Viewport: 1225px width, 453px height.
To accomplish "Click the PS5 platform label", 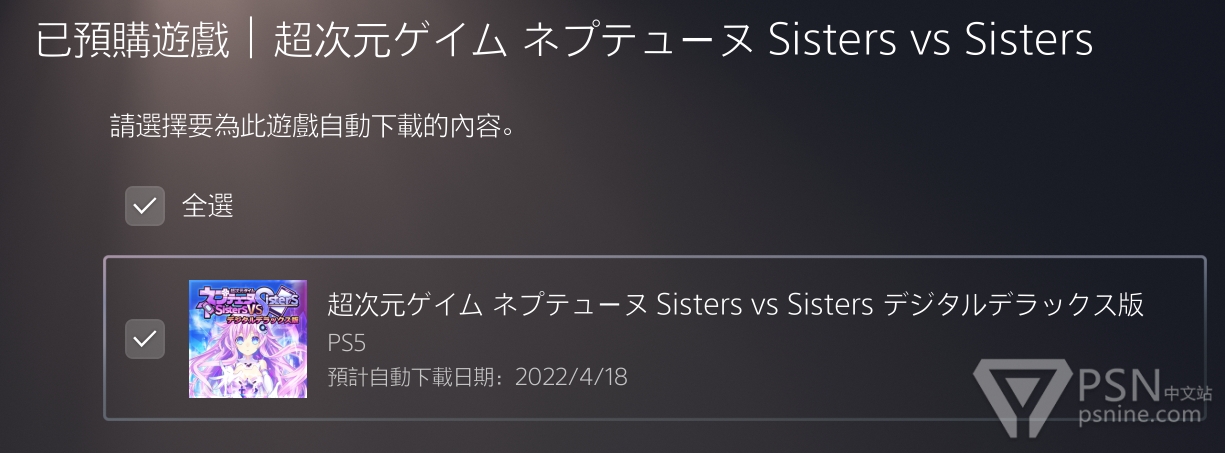I will (x=347, y=343).
